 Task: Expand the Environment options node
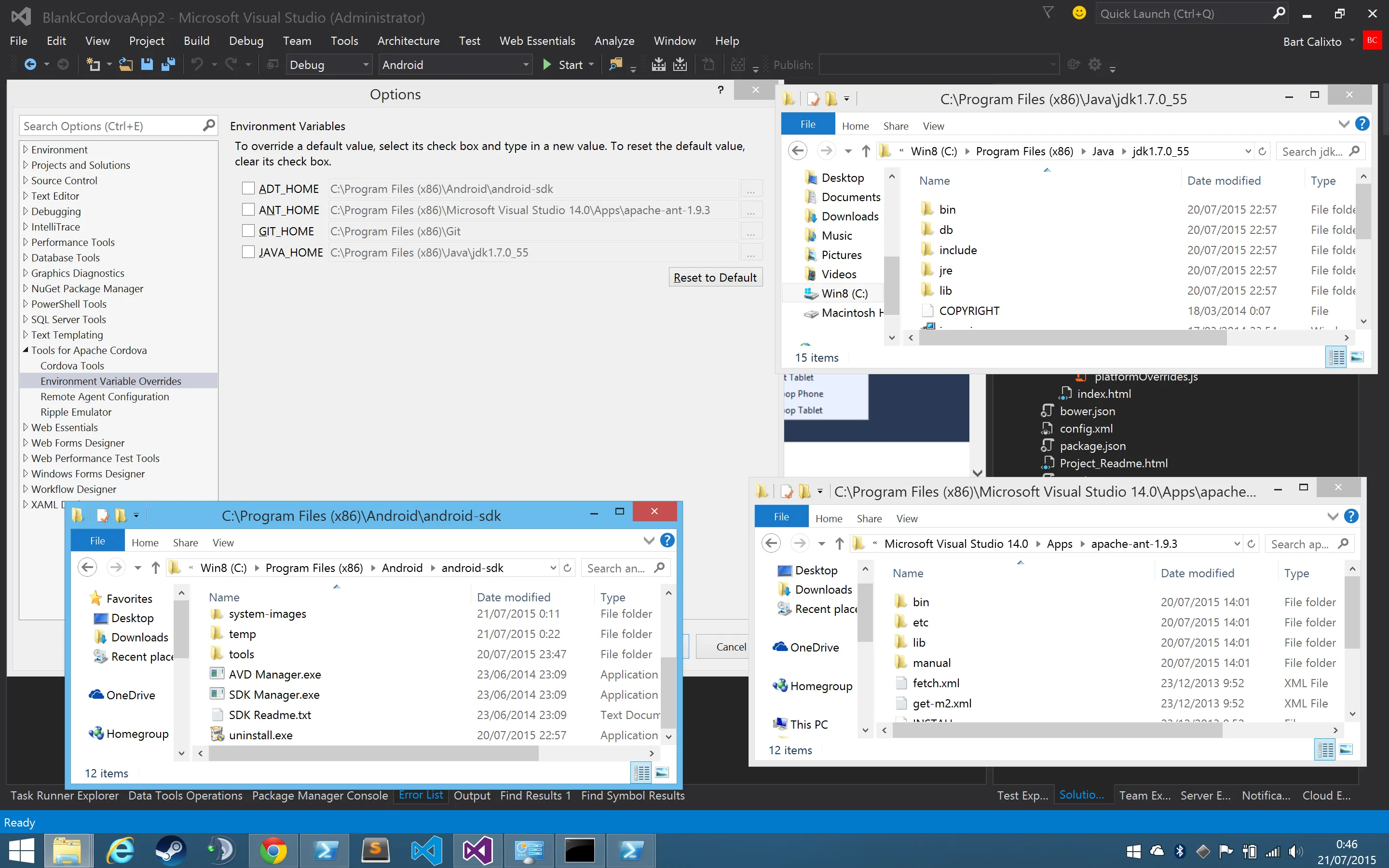(x=25, y=149)
